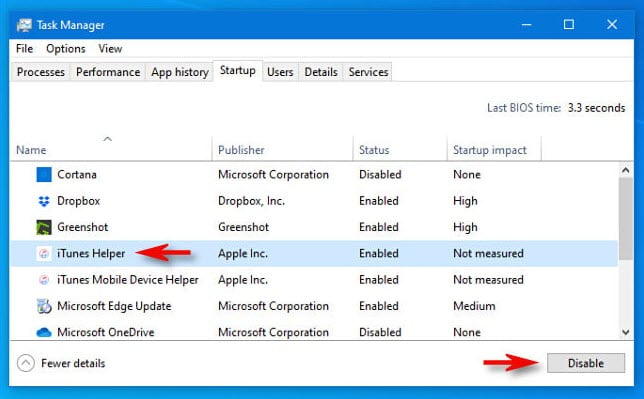Click the scrollbar up arrow

click(626, 170)
